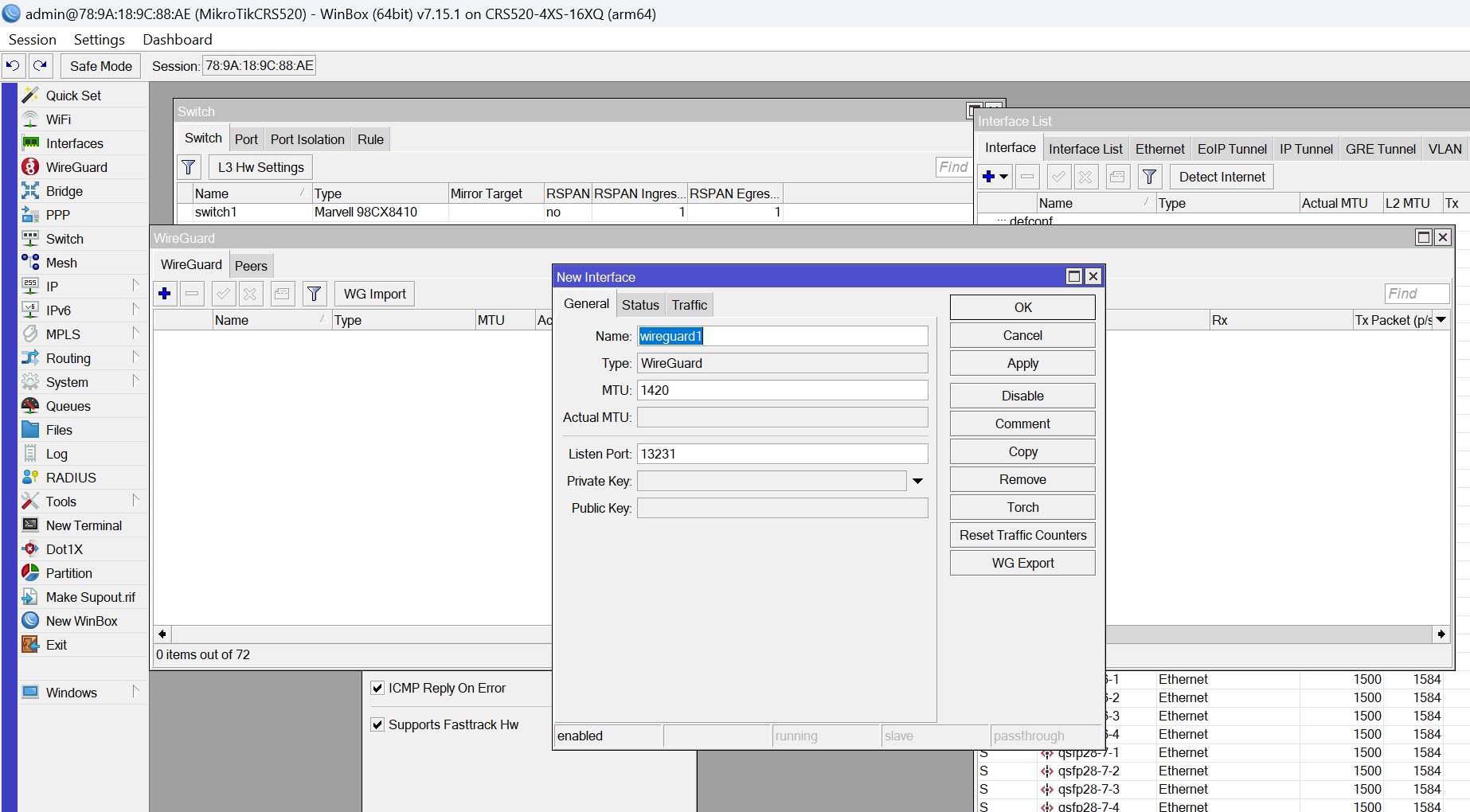The image size is (1470, 812).
Task: Expand the Private Key dropdown arrow
Action: tap(917, 481)
